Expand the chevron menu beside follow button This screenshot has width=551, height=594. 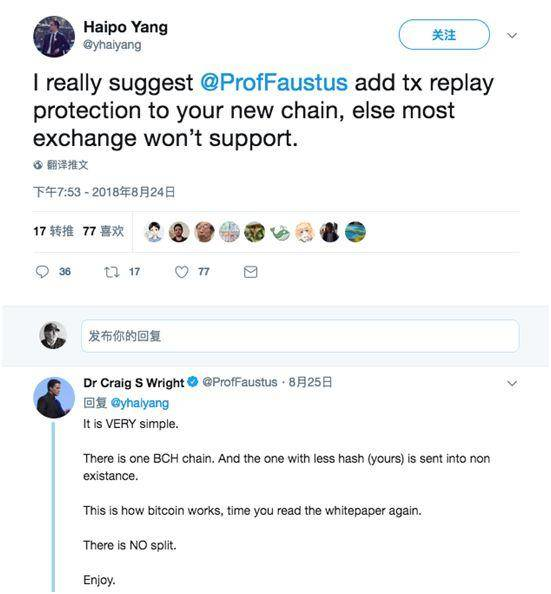[x=512, y=36]
